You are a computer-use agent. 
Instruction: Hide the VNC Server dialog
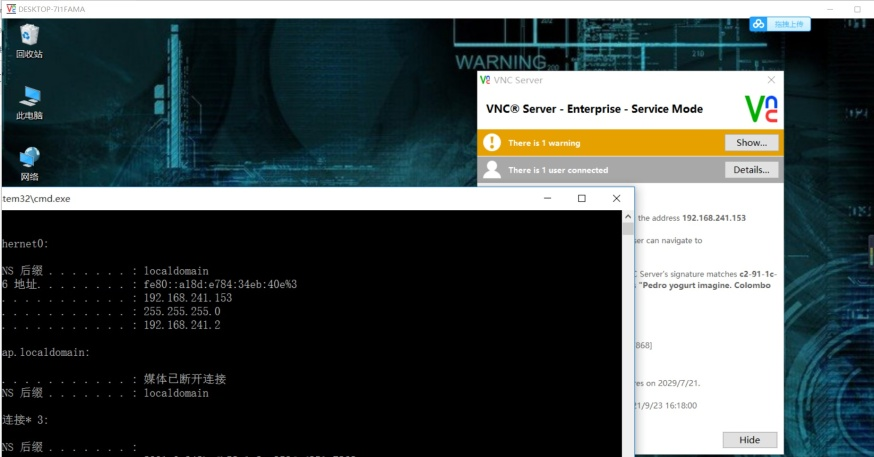(x=749, y=440)
